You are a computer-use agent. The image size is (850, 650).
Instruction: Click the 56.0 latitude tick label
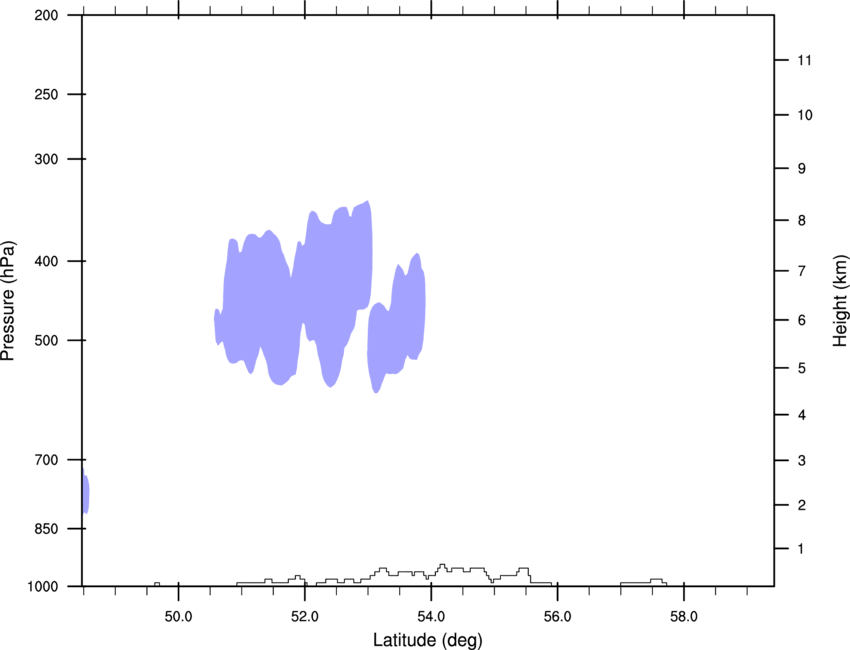coord(557,617)
